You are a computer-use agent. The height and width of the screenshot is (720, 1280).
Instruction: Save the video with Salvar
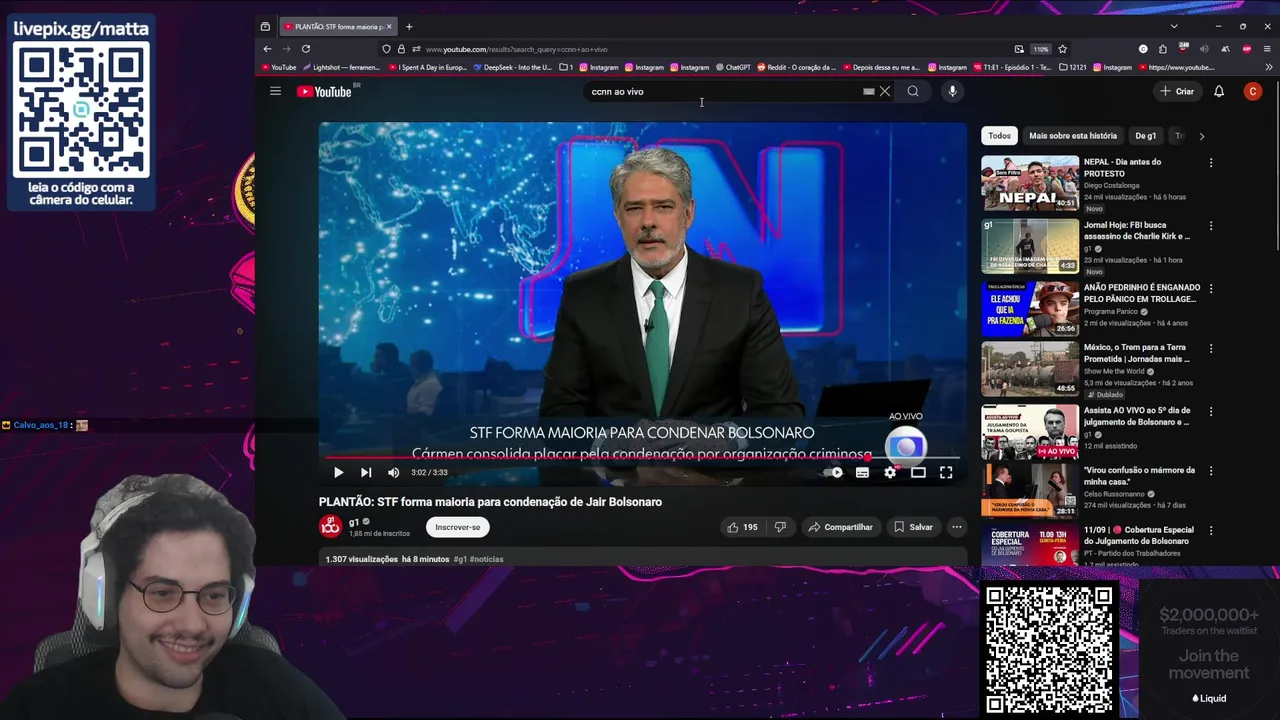tap(913, 527)
